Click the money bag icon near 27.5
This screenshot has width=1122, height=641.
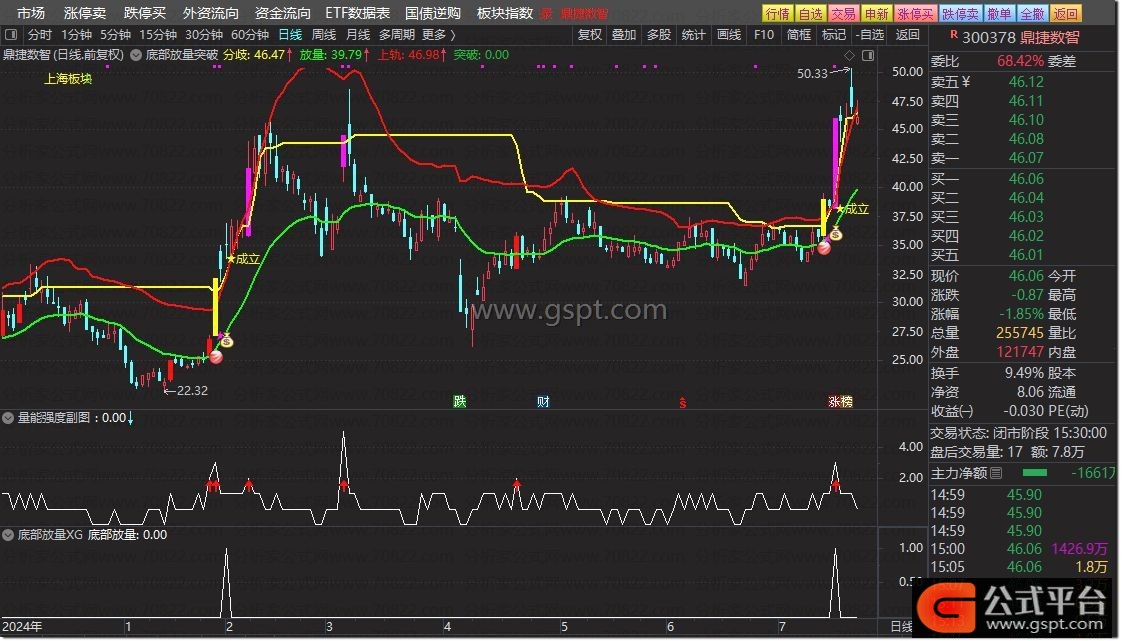tap(226, 342)
